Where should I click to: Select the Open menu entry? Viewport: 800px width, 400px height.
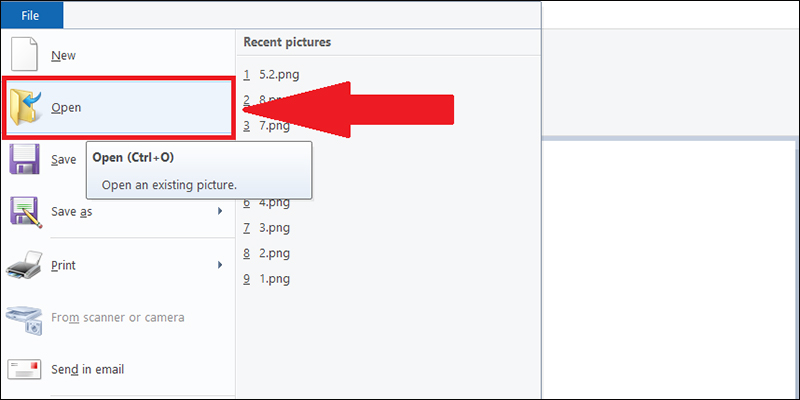click(66, 108)
